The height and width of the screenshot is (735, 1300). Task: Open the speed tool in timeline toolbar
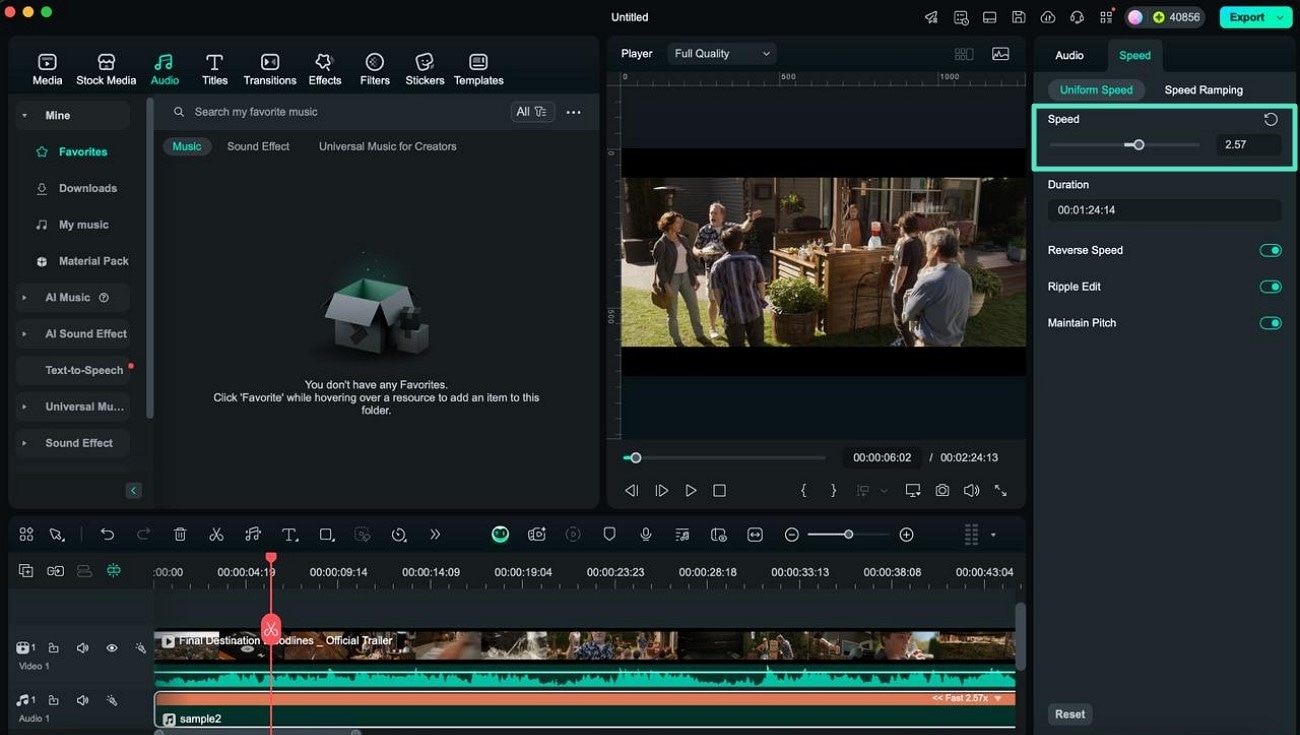[399, 535]
